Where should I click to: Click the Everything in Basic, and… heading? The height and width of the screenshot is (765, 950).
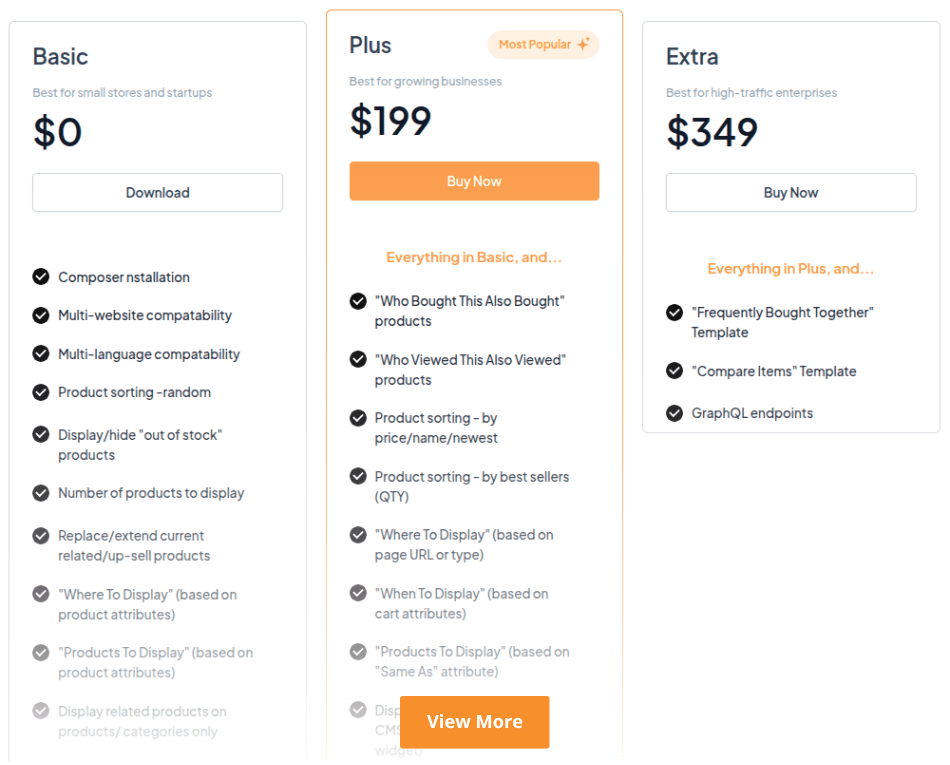(474, 257)
